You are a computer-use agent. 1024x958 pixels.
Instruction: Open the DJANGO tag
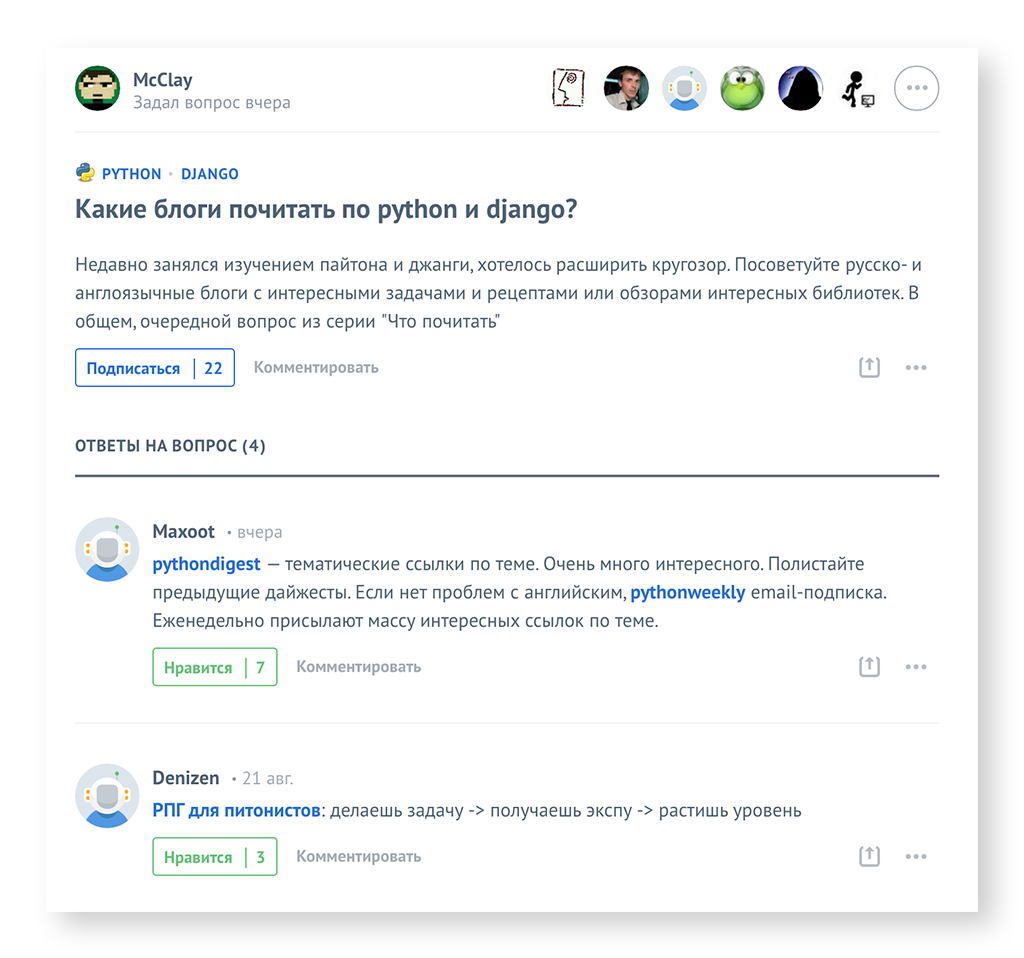(x=210, y=174)
